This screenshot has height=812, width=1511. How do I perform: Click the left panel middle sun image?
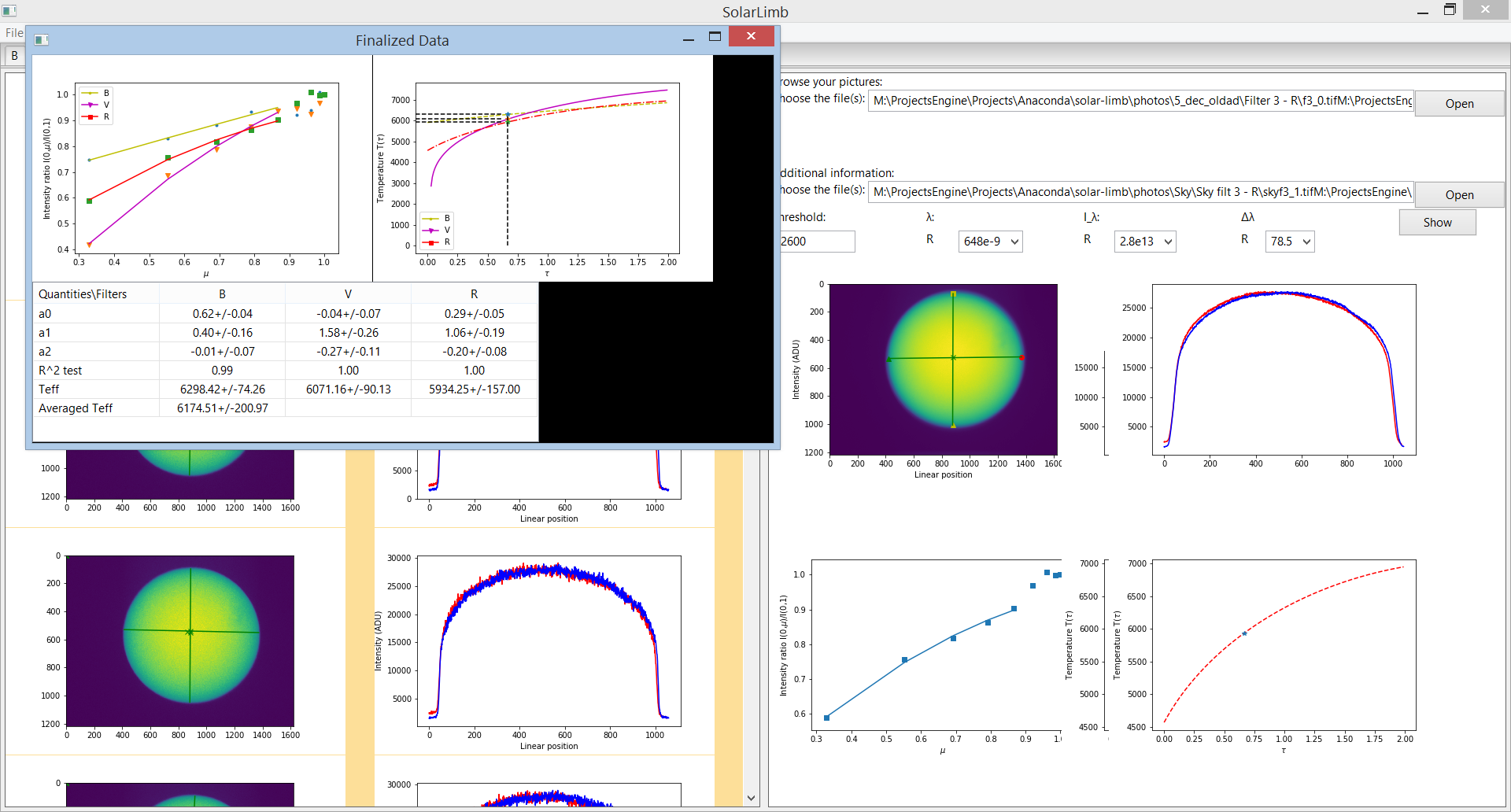[x=180, y=641]
